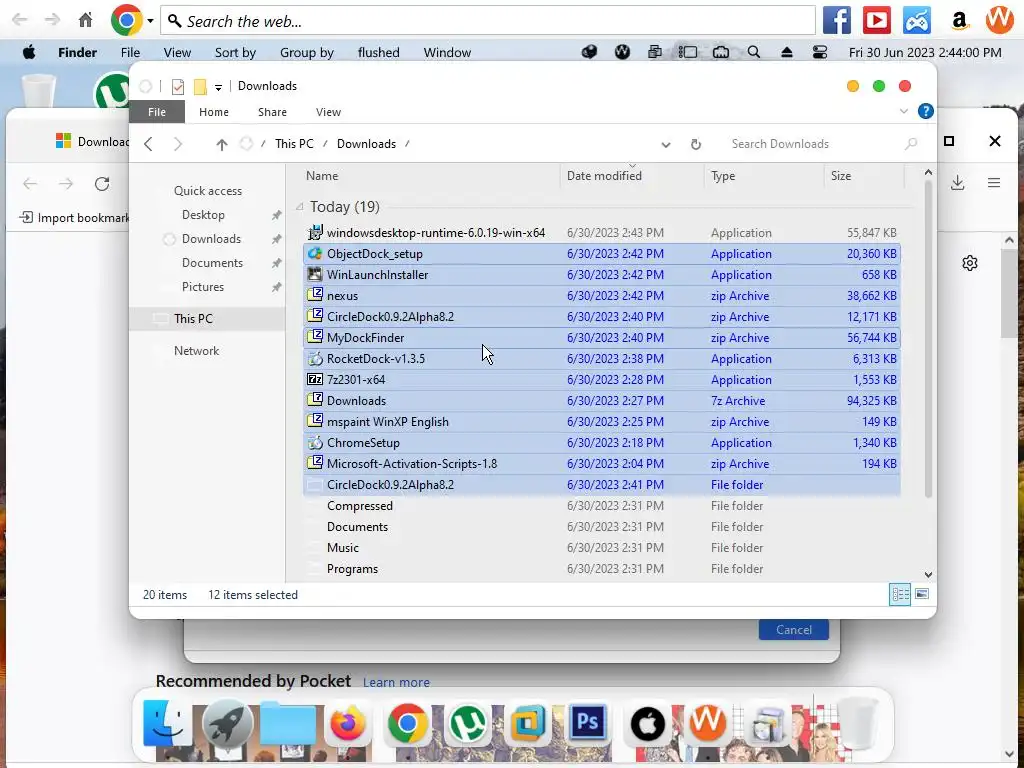The image size is (1024, 768).
Task: Open the Group by menu
Action: click(307, 52)
